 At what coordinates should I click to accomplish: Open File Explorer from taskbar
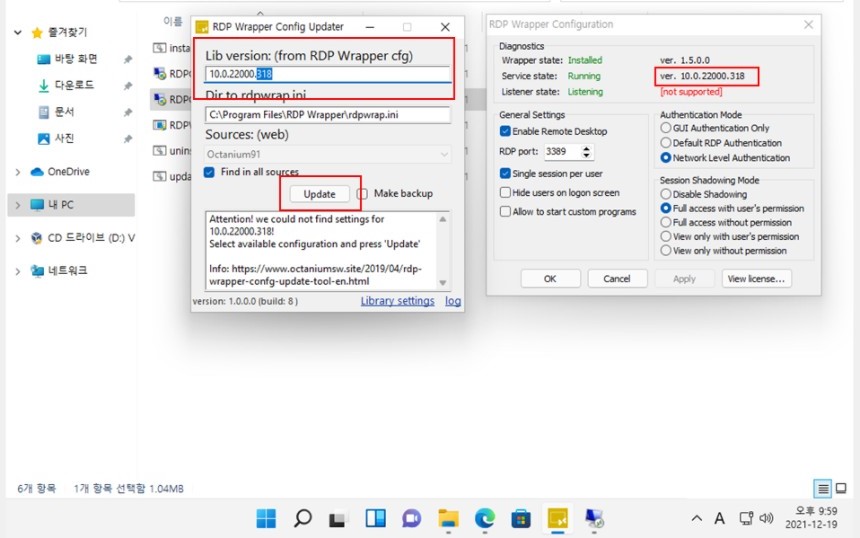[x=448, y=518]
